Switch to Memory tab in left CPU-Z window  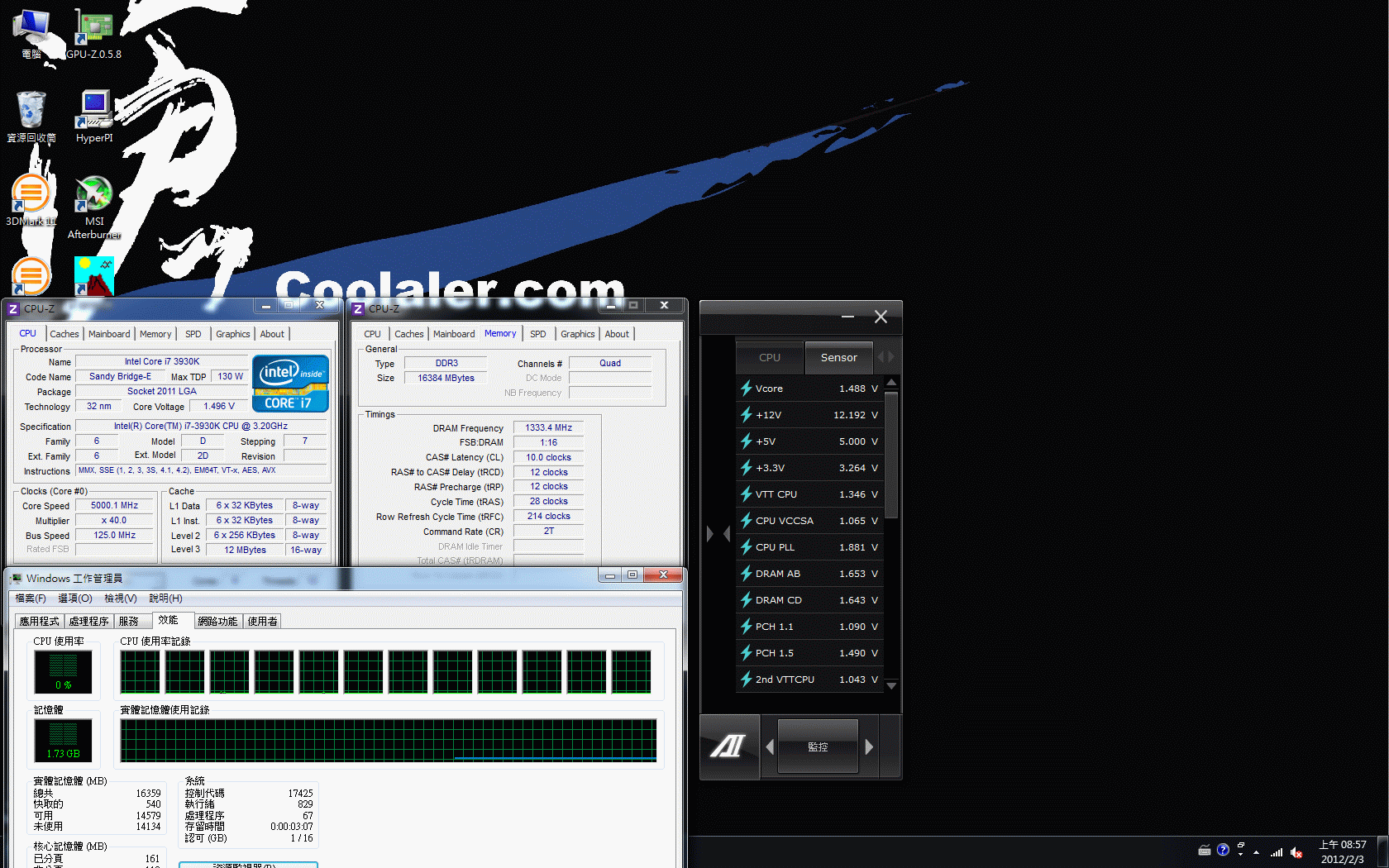(155, 334)
